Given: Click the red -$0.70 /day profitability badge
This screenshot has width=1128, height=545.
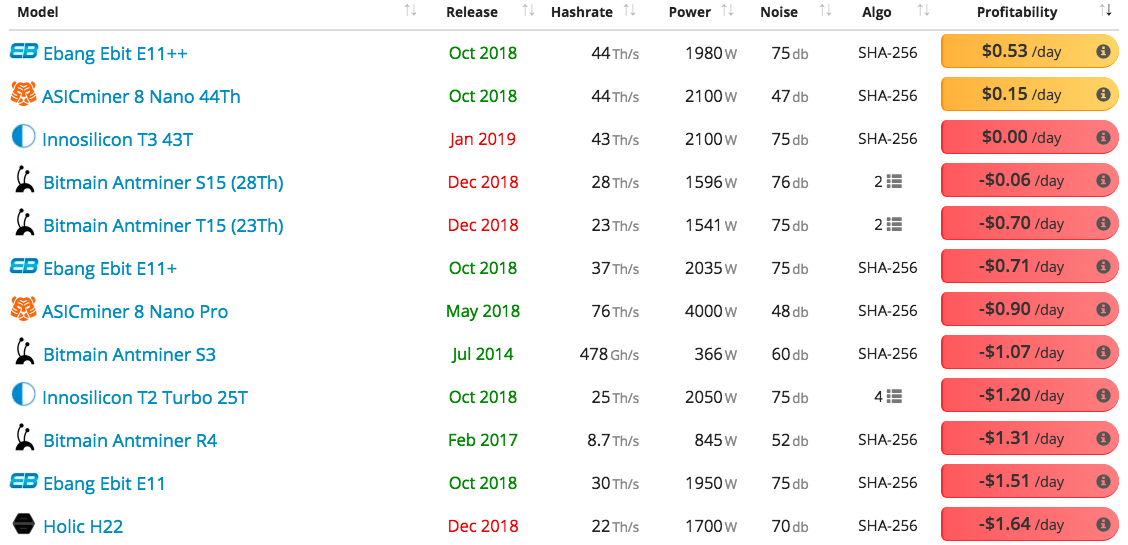Looking at the screenshot, I should tap(1029, 224).
